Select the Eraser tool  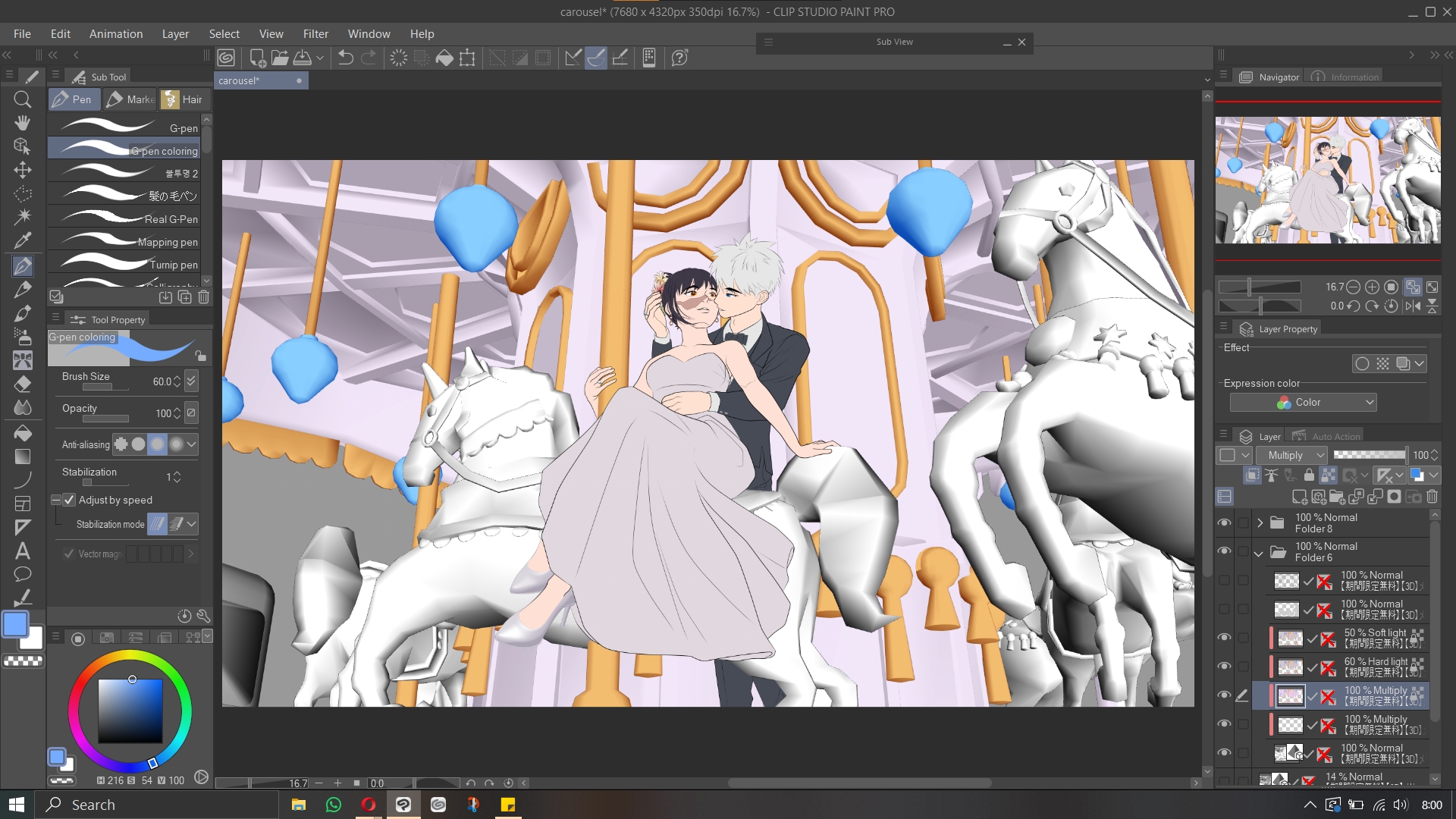22,384
